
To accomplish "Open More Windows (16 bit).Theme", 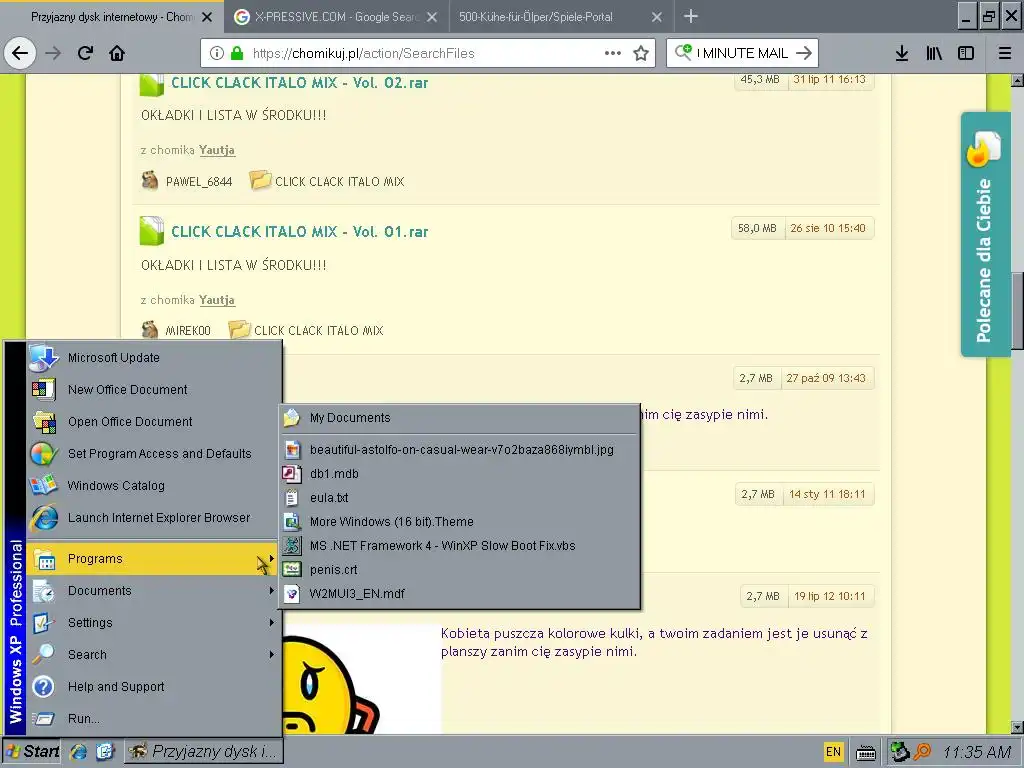I will (x=460, y=522).
